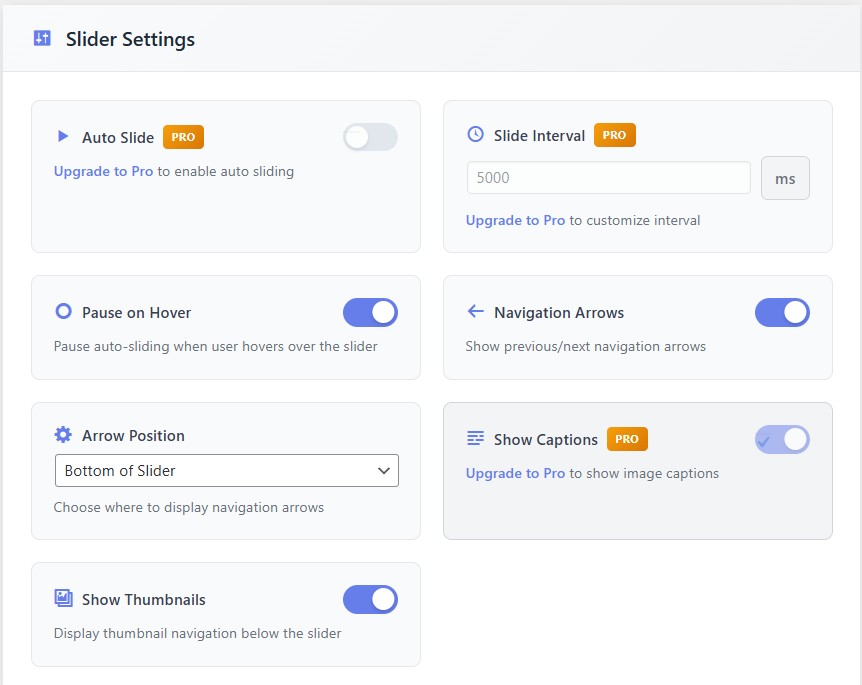Click the Show Captions lines icon
The width and height of the screenshot is (862, 685).
(475, 439)
